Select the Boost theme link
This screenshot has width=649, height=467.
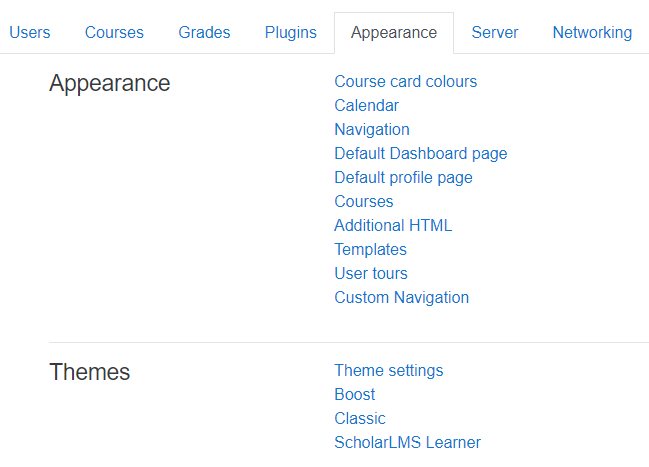[x=355, y=395]
